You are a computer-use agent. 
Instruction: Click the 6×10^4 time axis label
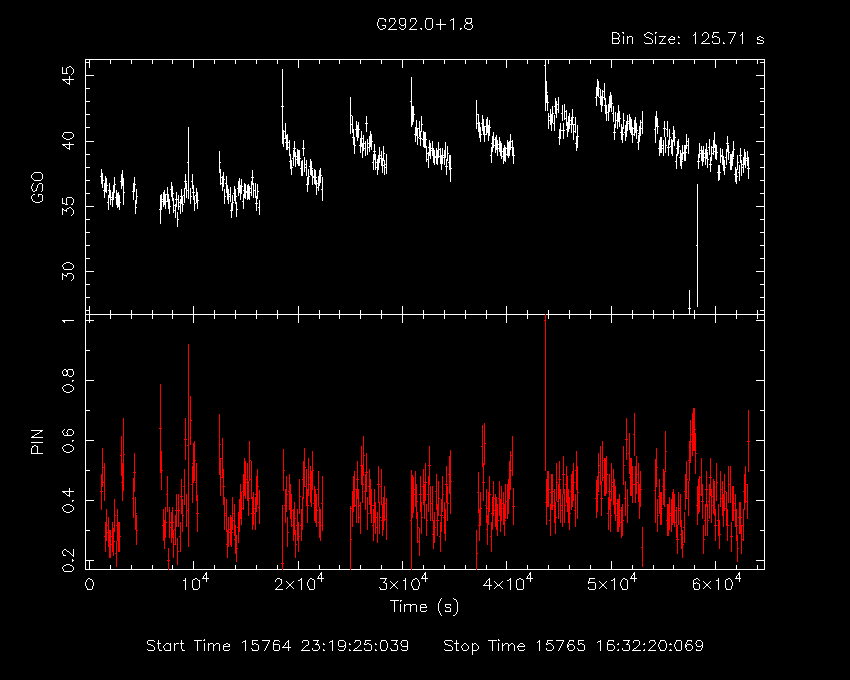click(716, 582)
